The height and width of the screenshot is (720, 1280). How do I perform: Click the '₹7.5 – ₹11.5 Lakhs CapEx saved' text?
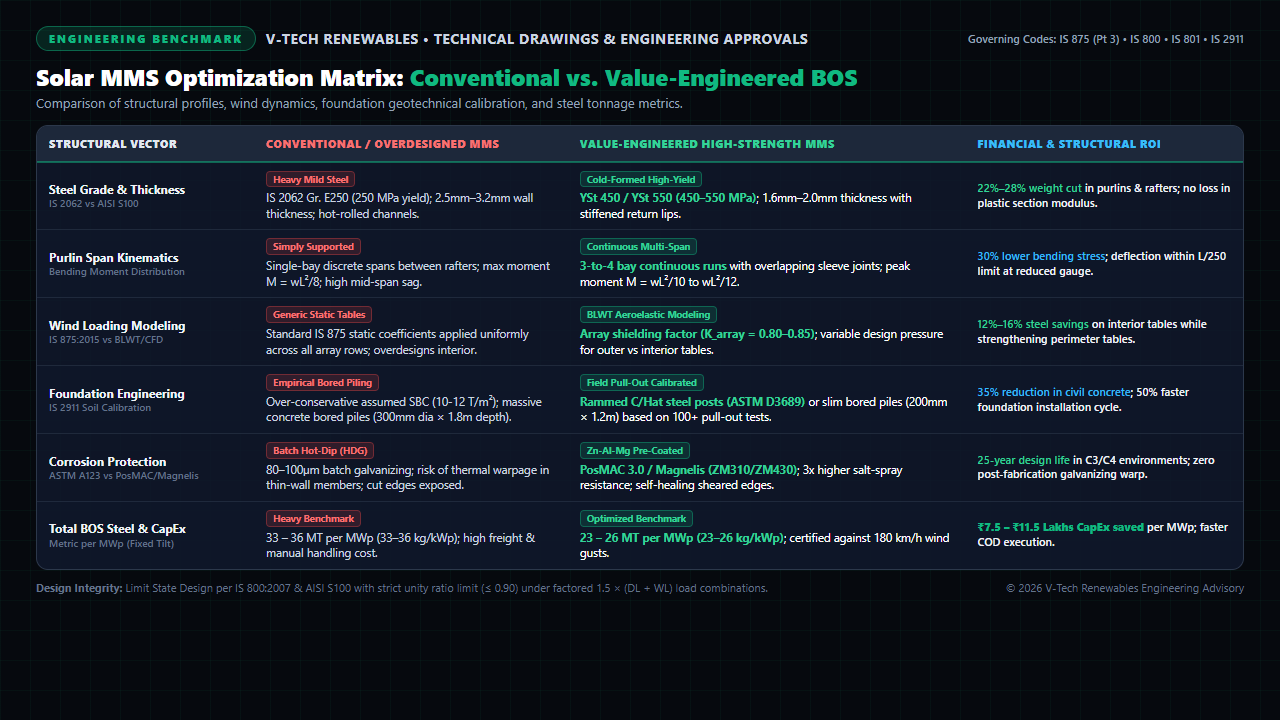tap(1060, 527)
